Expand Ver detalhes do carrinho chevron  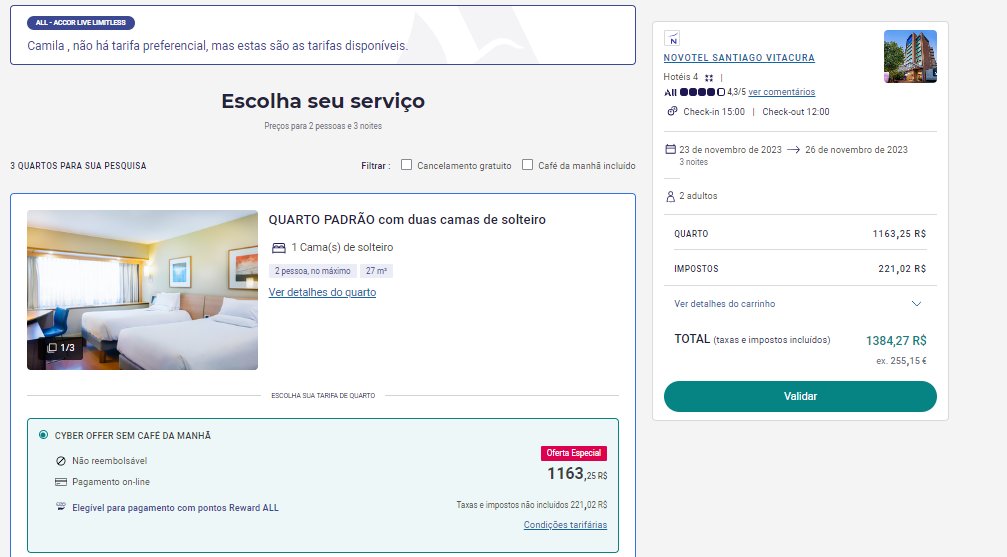[x=916, y=304]
